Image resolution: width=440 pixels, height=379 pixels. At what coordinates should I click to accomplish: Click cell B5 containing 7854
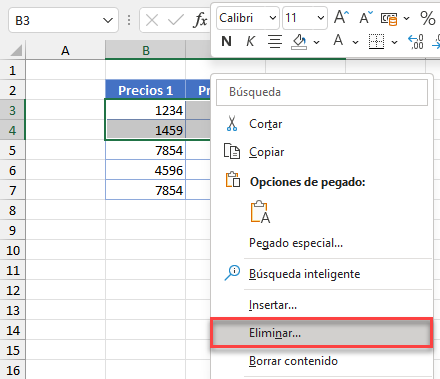[x=145, y=150]
